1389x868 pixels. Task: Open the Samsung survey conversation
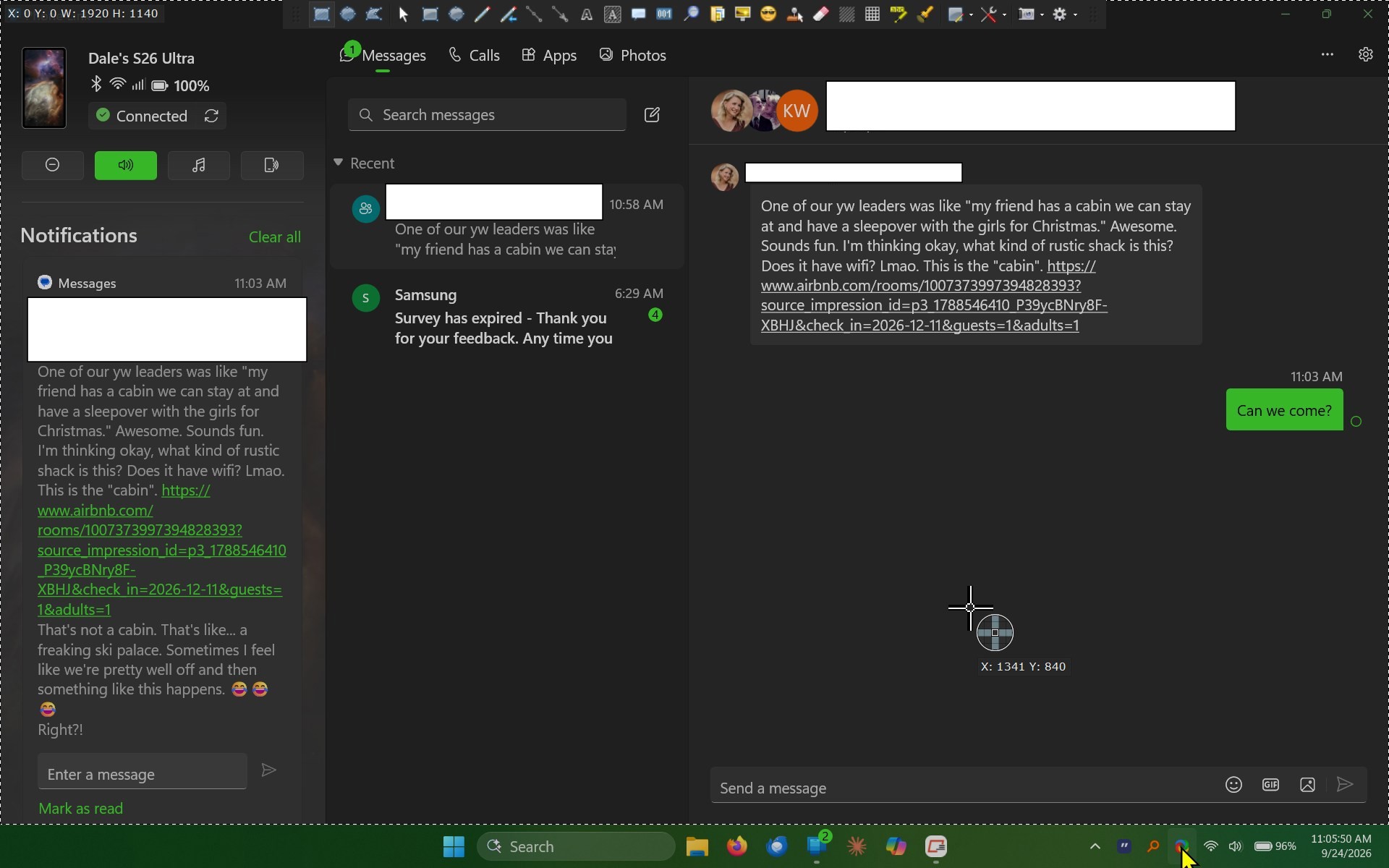click(x=506, y=316)
